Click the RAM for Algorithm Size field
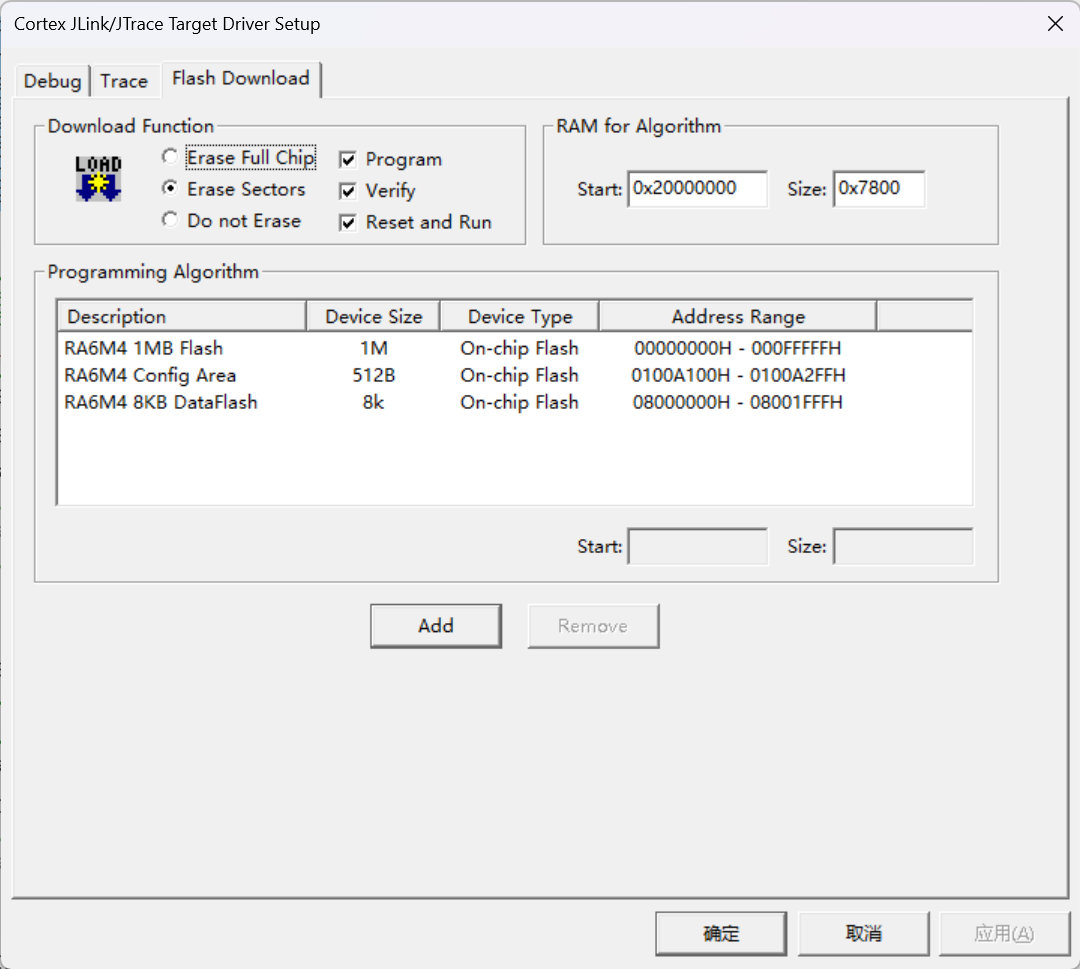The width and height of the screenshot is (1080, 969). coord(879,189)
